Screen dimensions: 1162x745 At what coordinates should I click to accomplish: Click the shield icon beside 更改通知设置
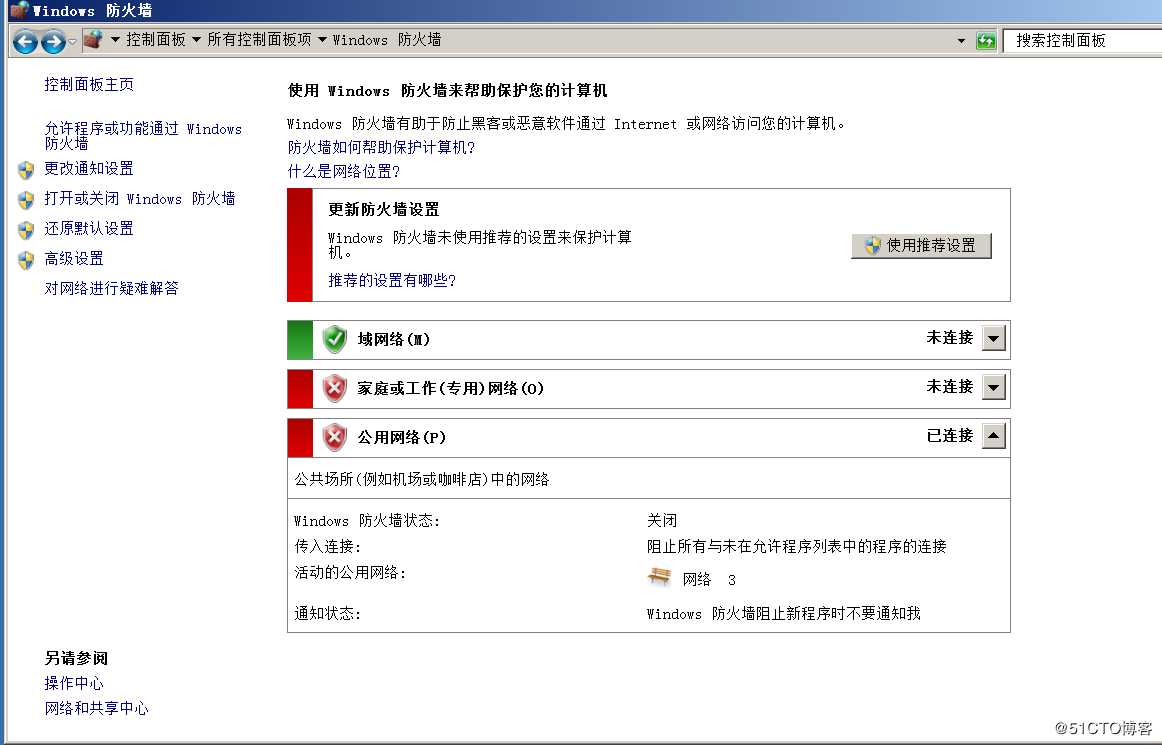(x=26, y=170)
